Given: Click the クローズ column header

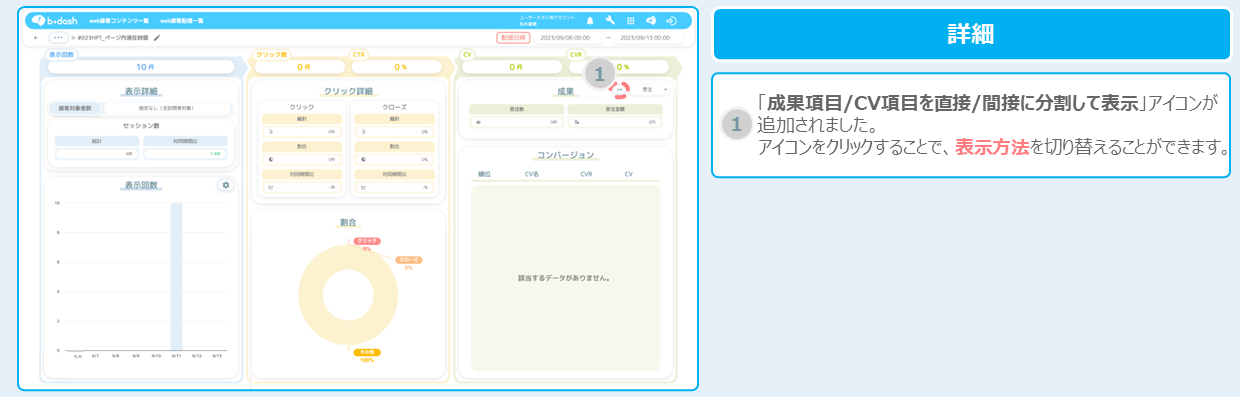Looking at the screenshot, I should point(395,106).
